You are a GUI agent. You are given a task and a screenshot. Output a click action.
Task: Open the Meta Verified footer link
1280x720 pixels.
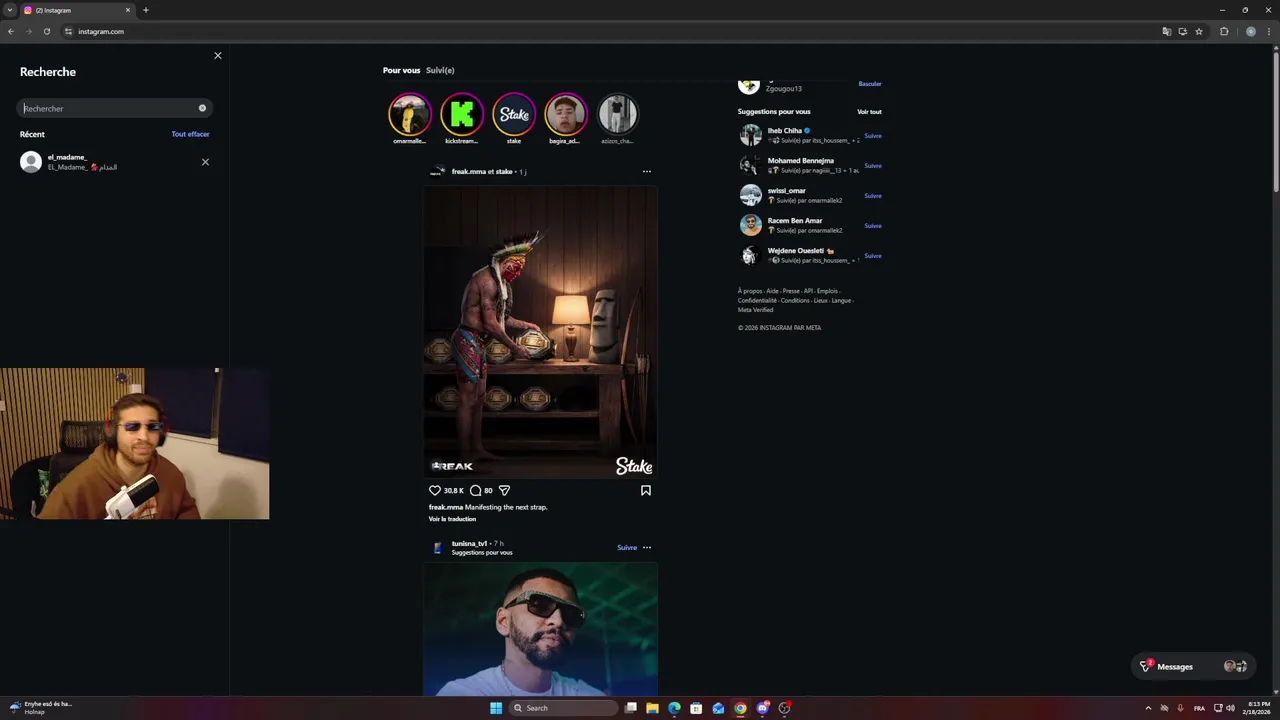tap(755, 310)
